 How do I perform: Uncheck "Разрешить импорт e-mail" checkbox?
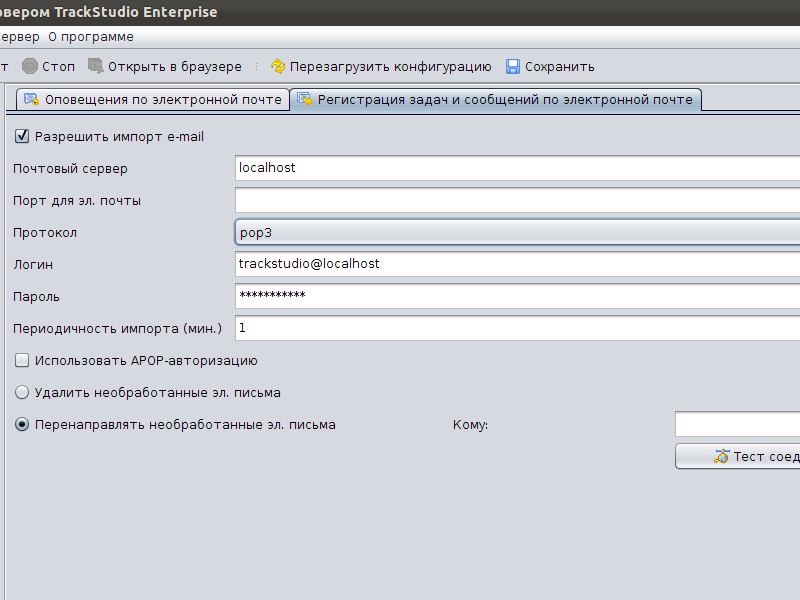pos(23,136)
